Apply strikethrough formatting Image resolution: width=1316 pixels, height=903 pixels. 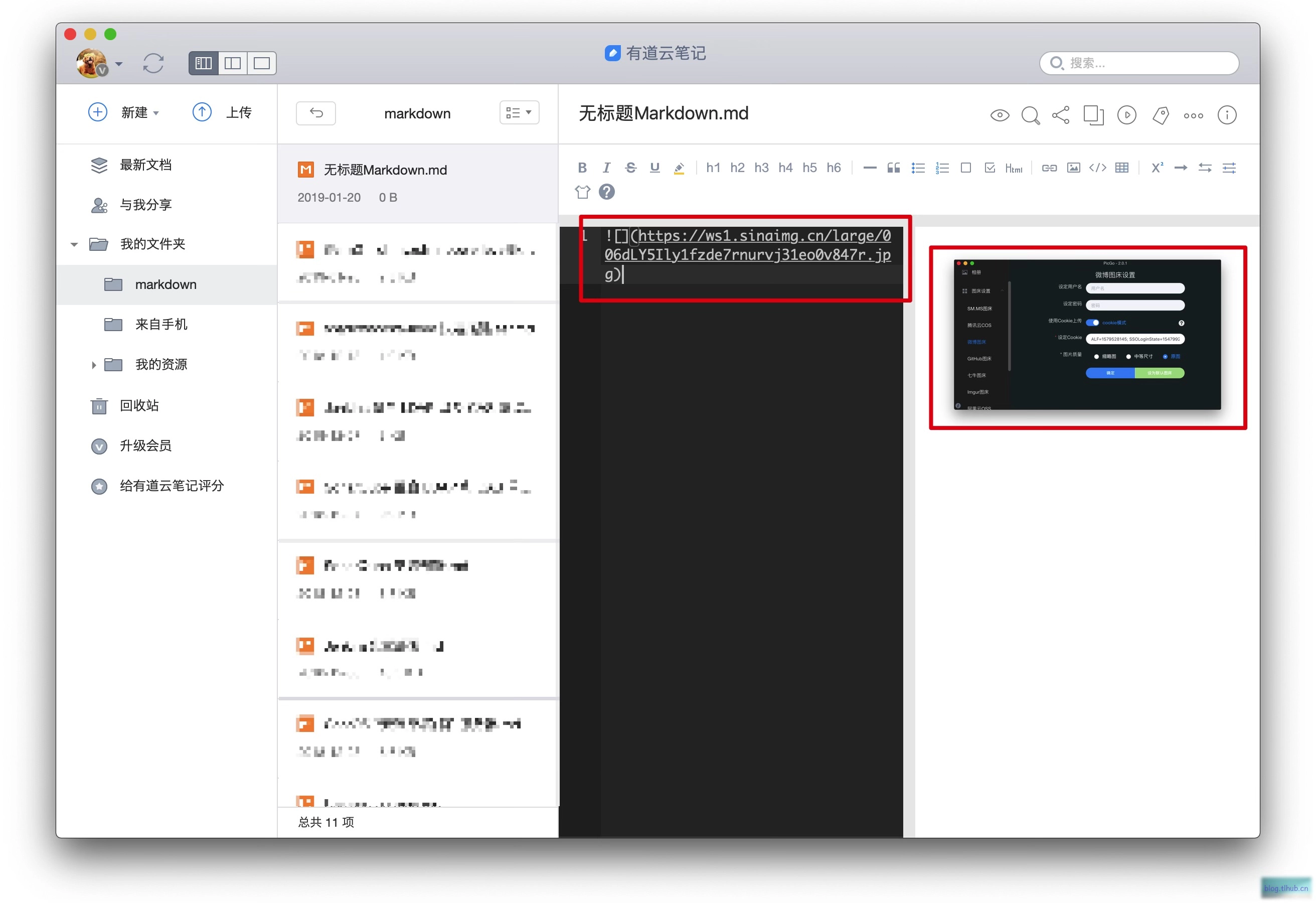pos(631,168)
